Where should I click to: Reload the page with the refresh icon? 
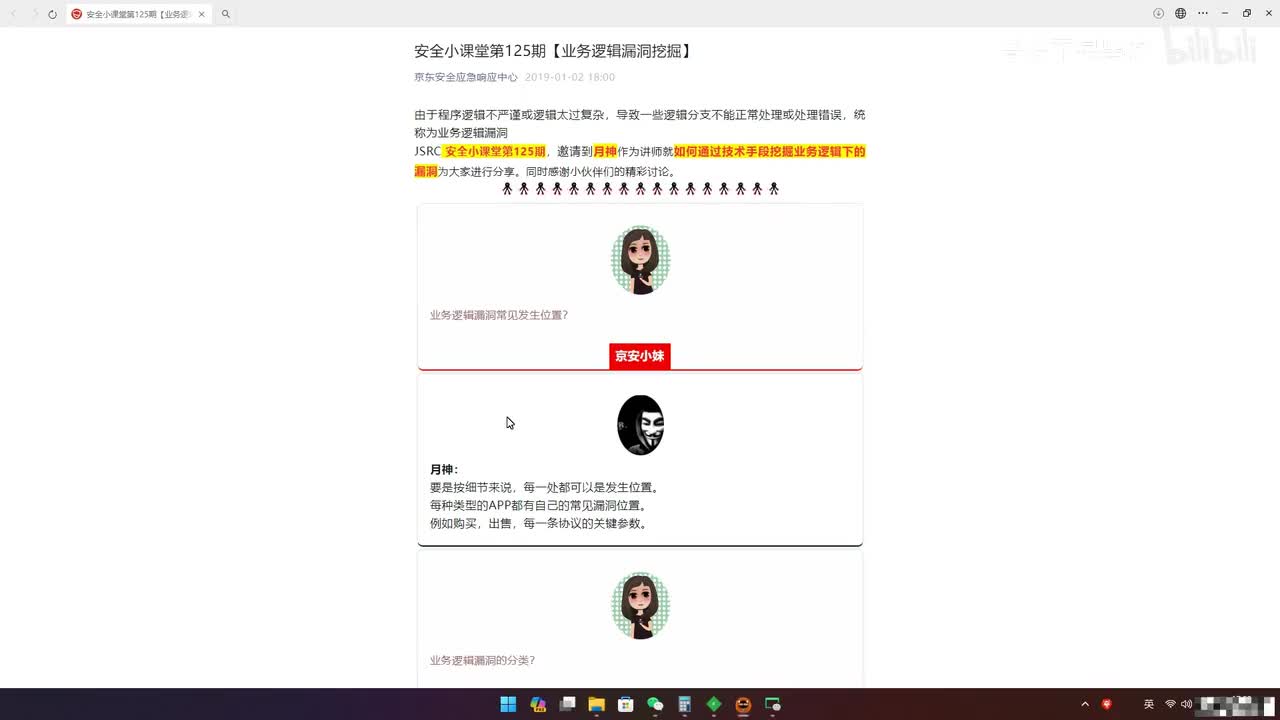click(52, 14)
